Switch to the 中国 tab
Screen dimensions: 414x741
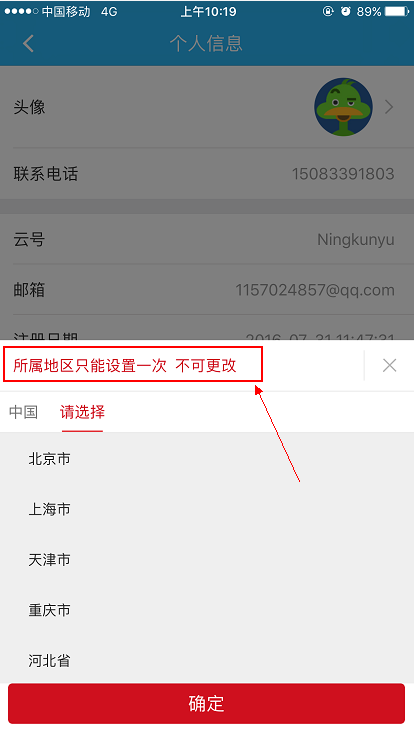(x=23, y=412)
